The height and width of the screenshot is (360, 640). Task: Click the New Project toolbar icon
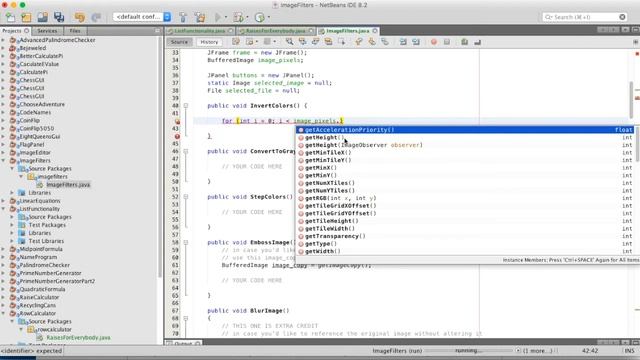(26, 17)
